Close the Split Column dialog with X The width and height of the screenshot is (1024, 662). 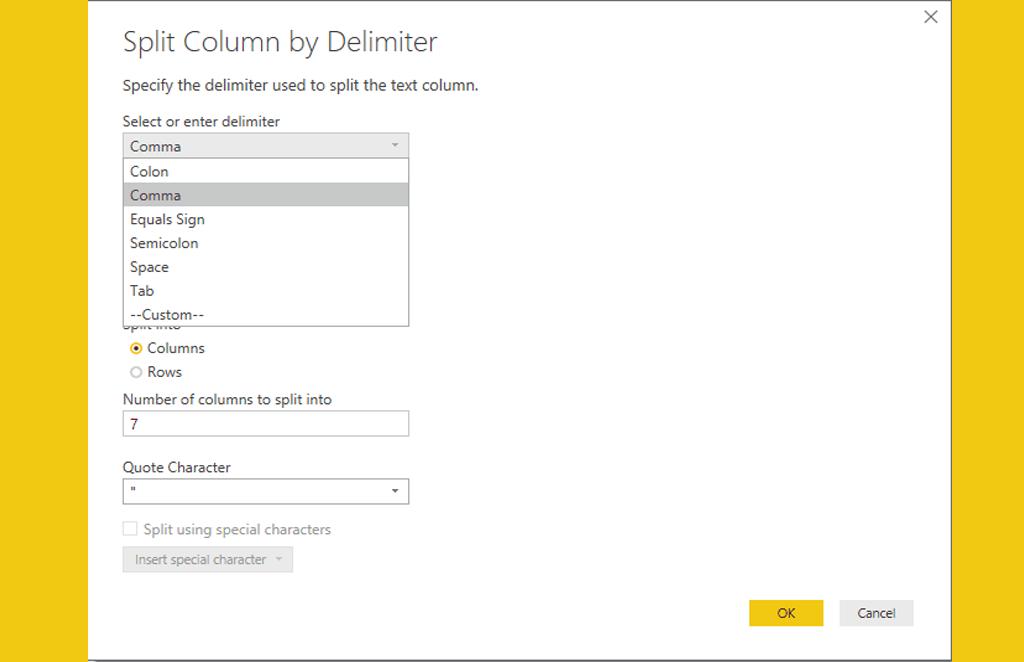point(931,17)
